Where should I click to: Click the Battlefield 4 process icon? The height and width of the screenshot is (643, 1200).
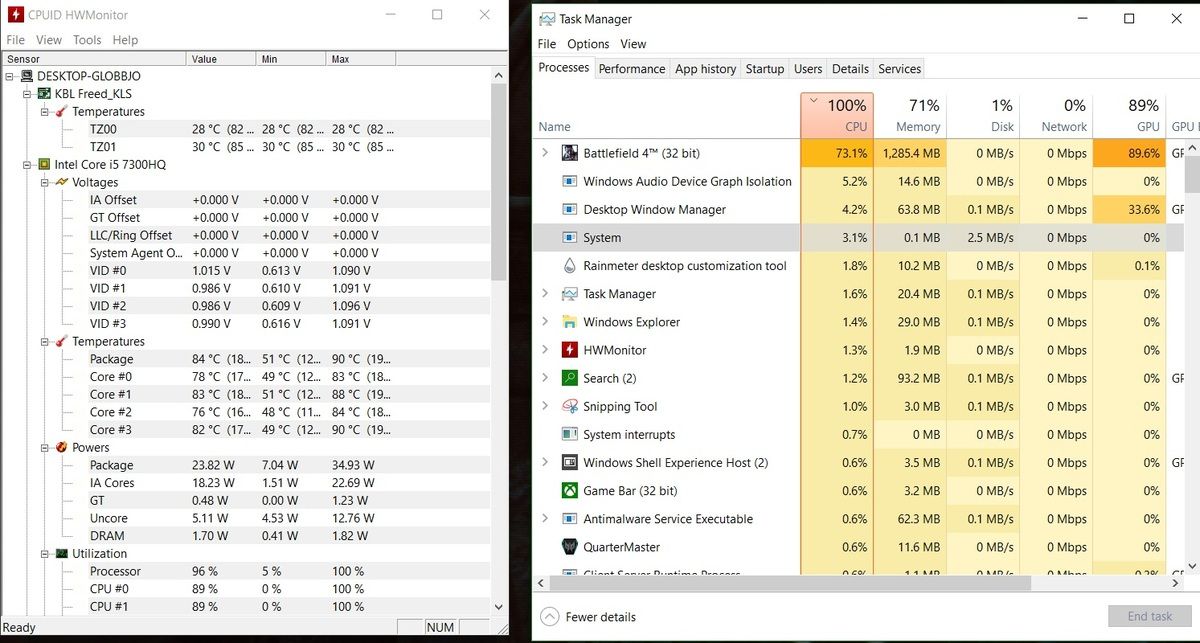pyautogui.click(x=569, y=153)
